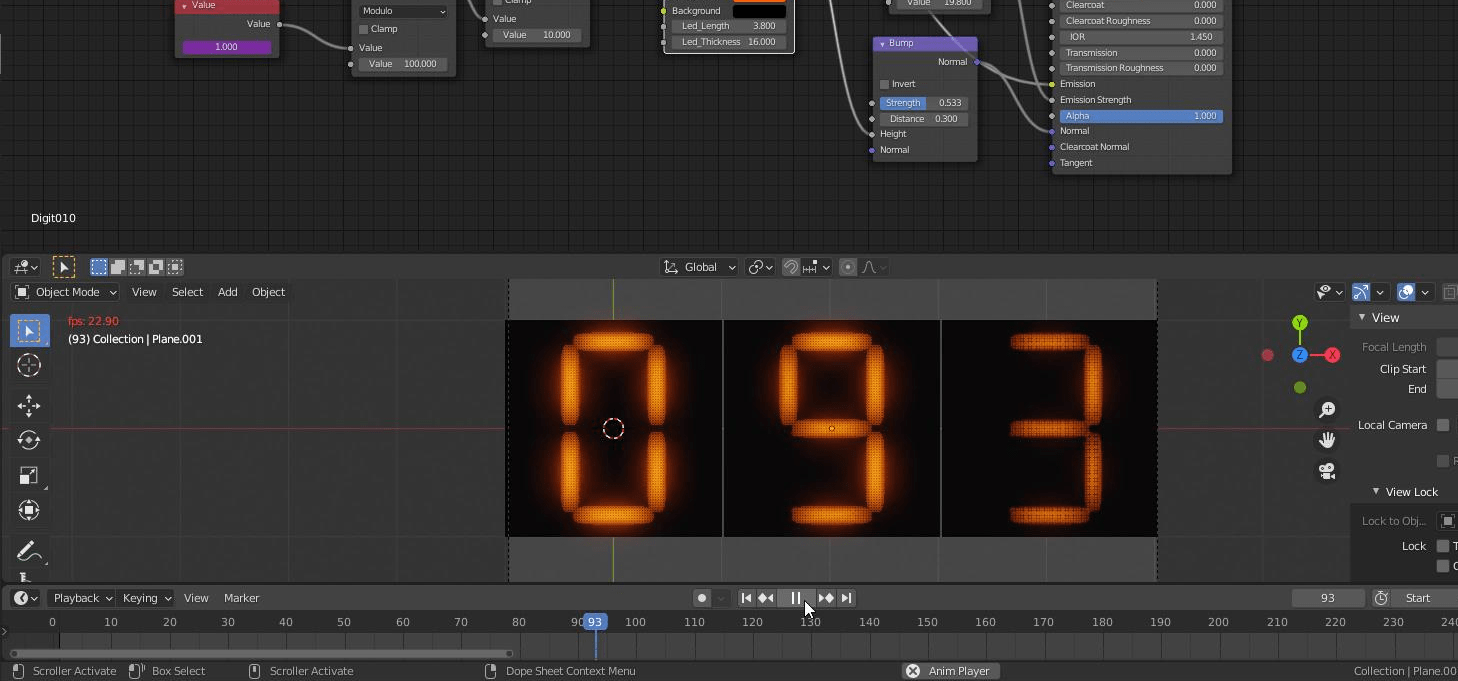Select the Cursor tool in the toolbar
The image size is (1458, 681).
coord(29,365)
